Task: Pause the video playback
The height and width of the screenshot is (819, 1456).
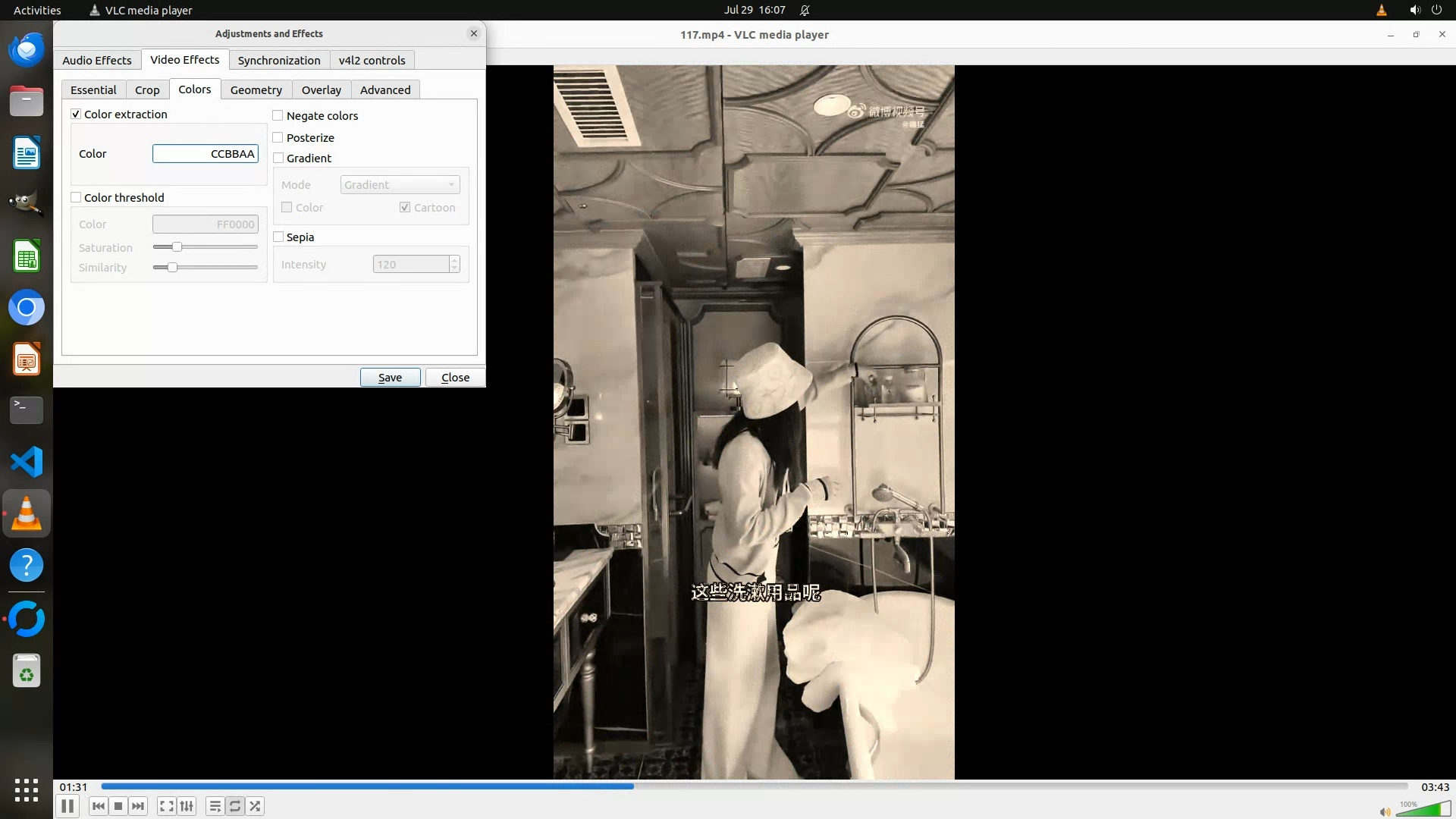Action: coord(67,806)
